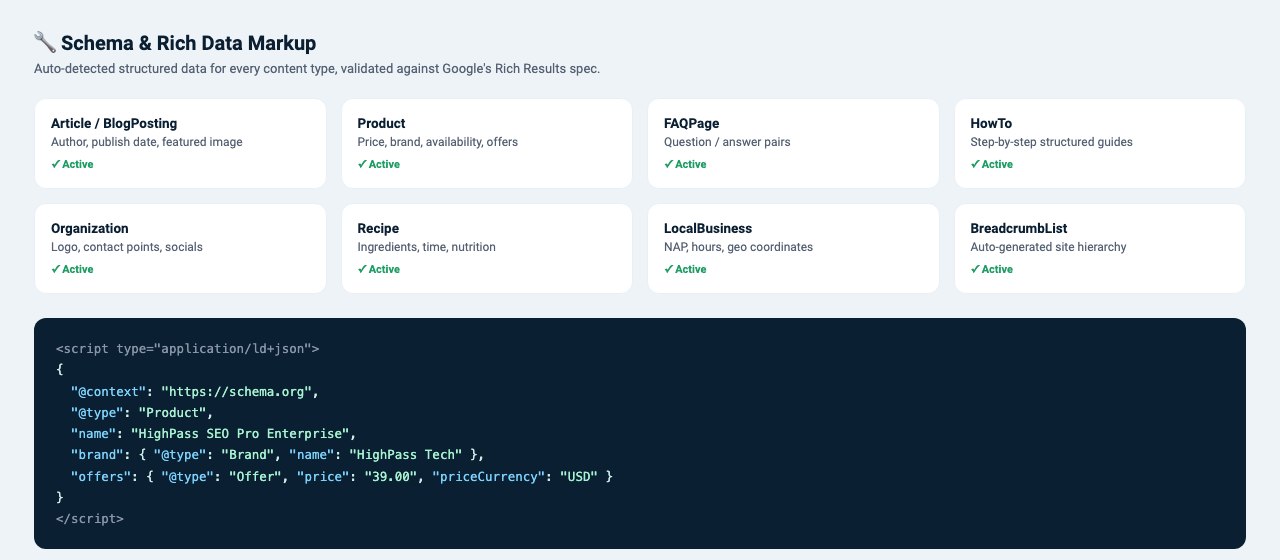Image resolution: width=1280 pixels, height=560 pixels.
Task: Click 'Step-by-step structured guides' description
Action: click(x=1051, y=142)
